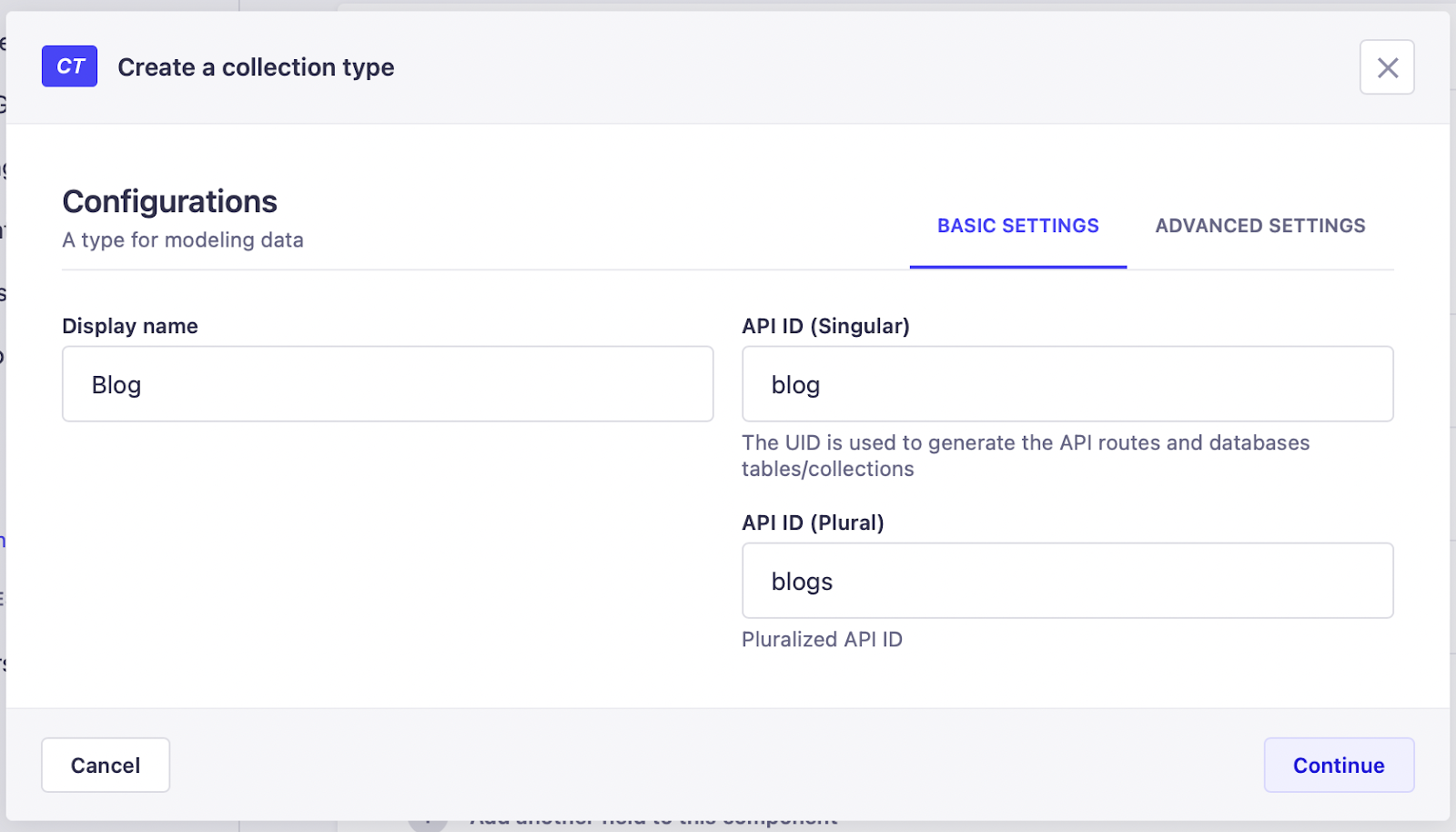The image size is (1456, 832).
Task: Click the CT collection type badge icon
Action: [x=69, y=66]
